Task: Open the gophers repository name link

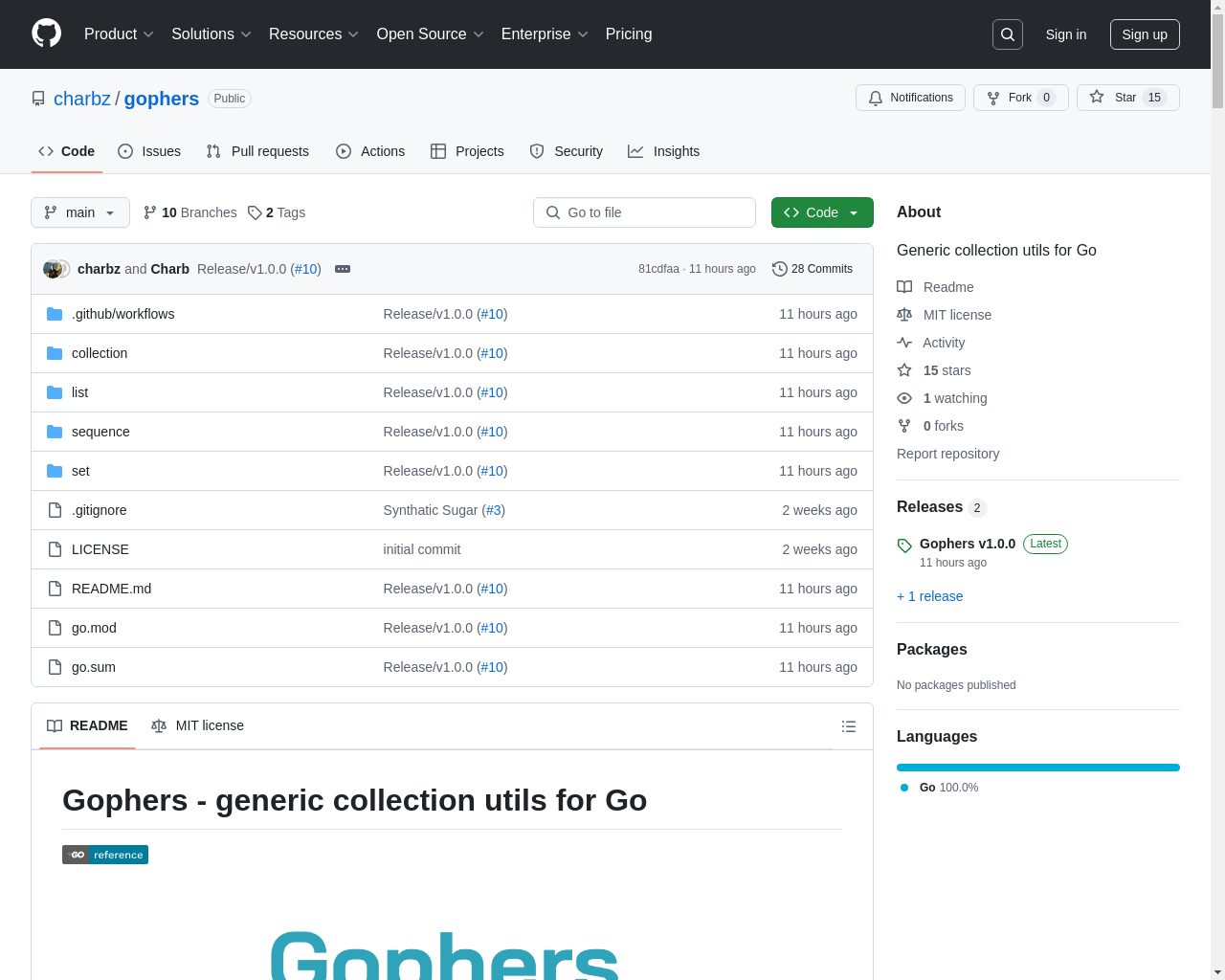Action: pos(162,99)
